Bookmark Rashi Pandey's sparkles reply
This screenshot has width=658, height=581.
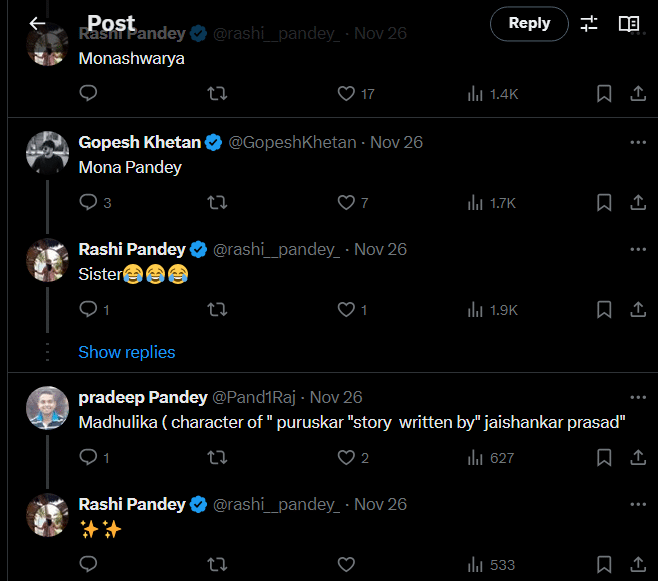[604, 565]
